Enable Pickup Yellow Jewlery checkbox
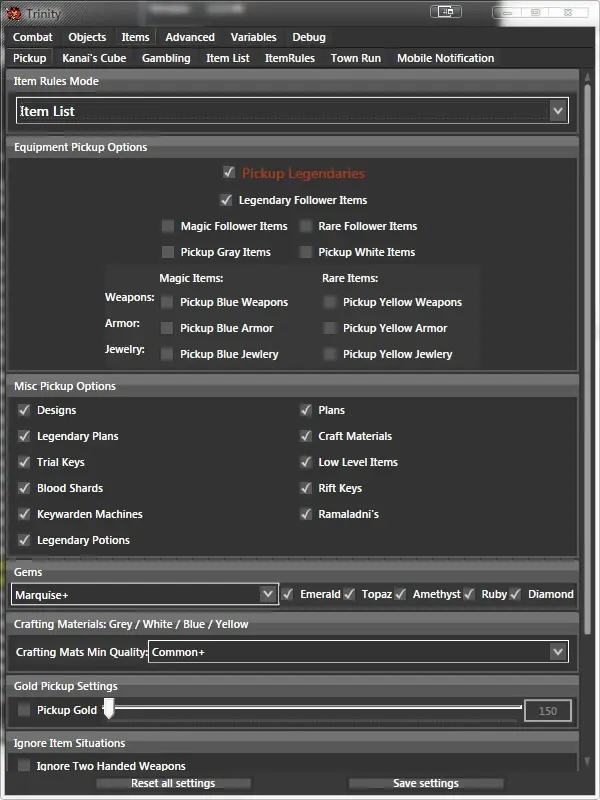This screenshot has height=800, width=600. click(x=330, y=354)
